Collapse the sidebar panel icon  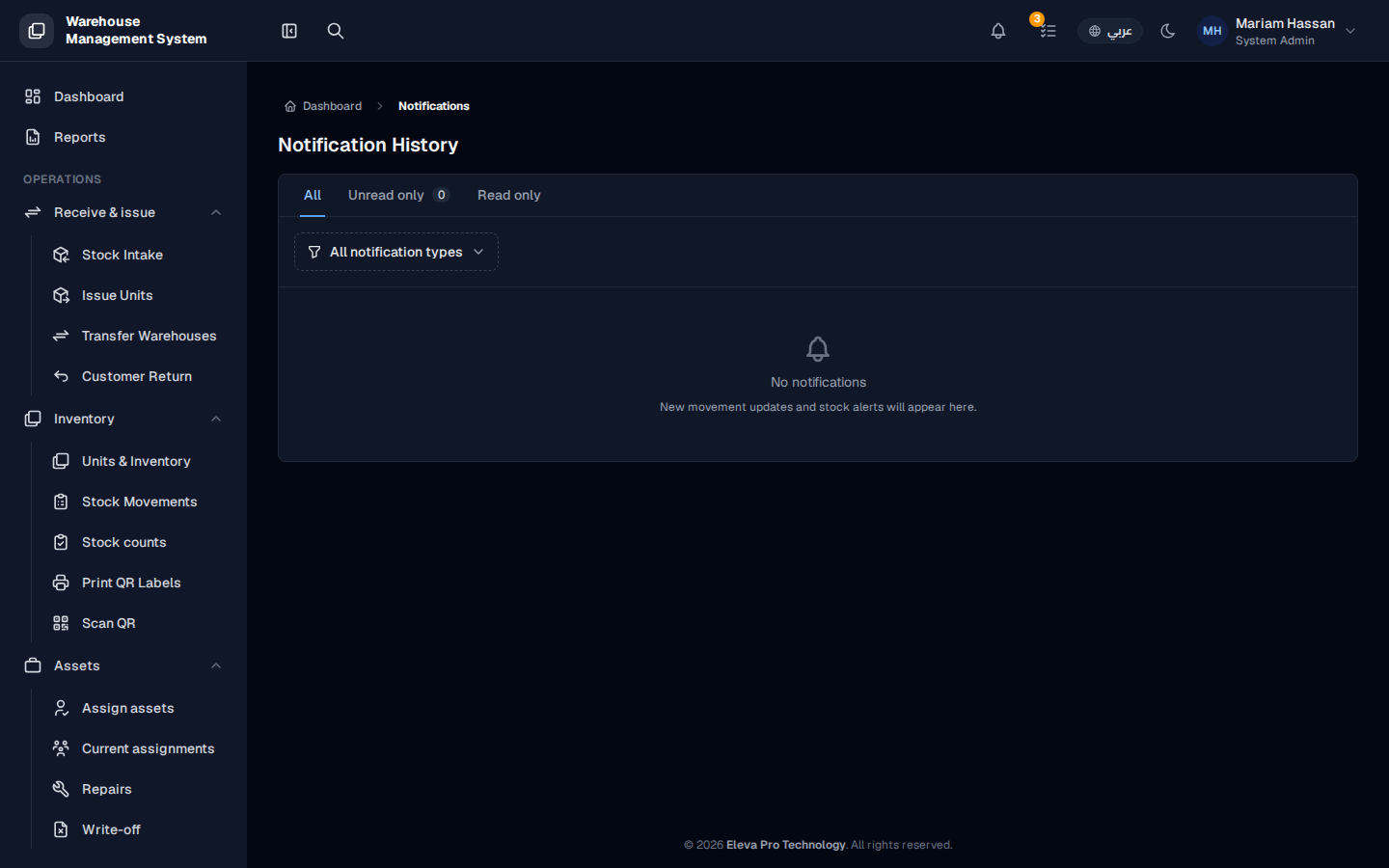coord(289,31)
